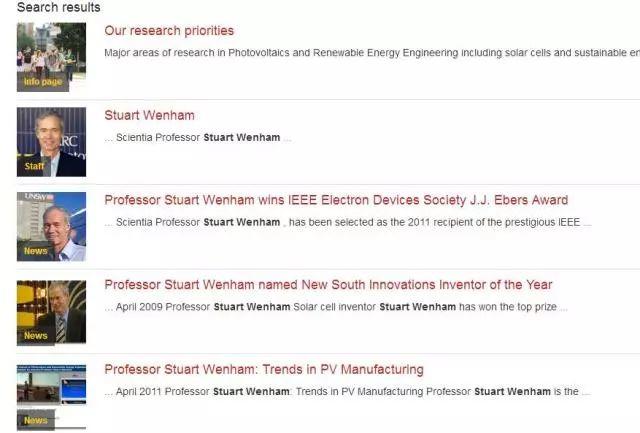Viewport: 640px width, 433px height.
Task: Click the 'Info page' badge on first thumbnail
Action: 43,82
